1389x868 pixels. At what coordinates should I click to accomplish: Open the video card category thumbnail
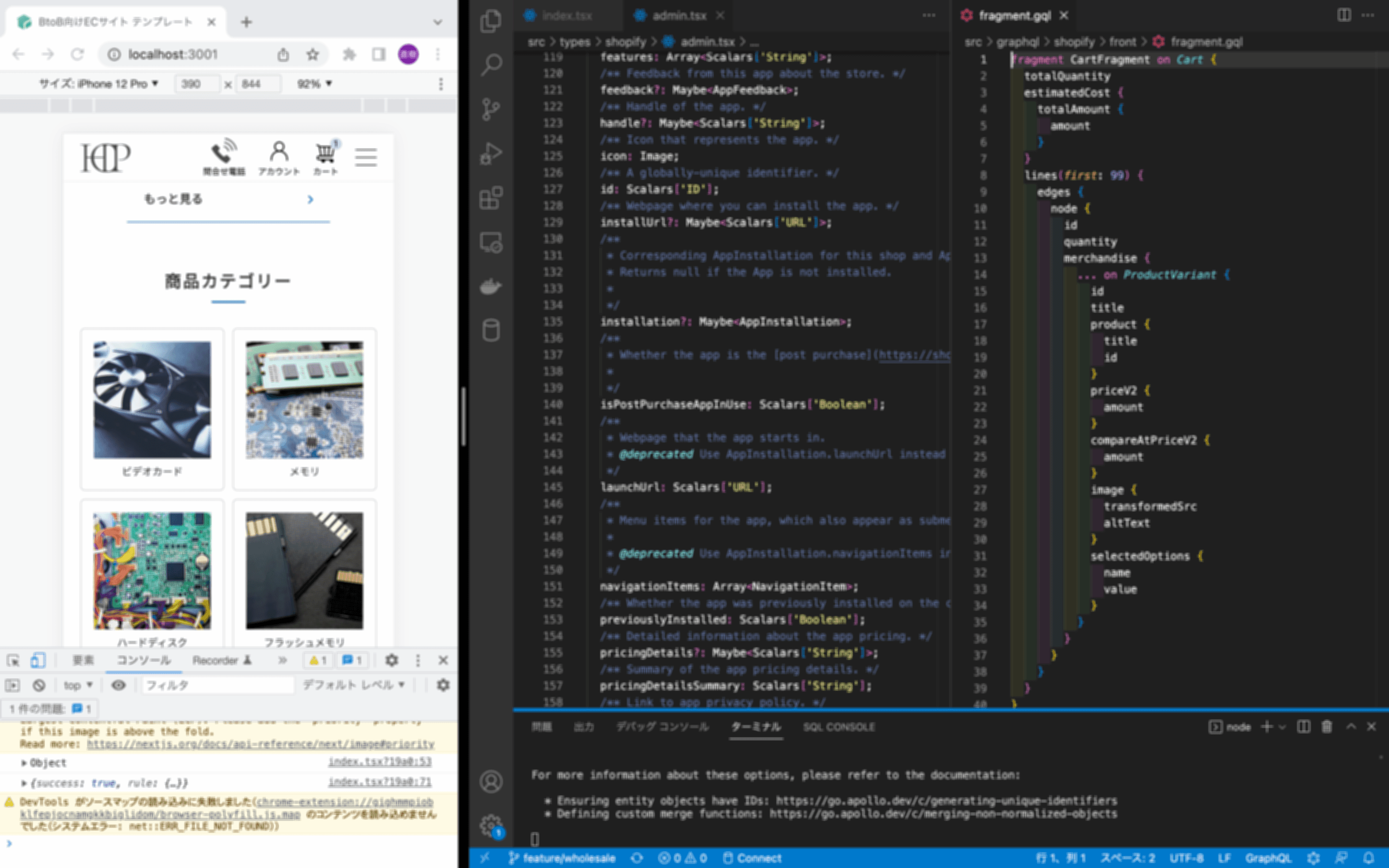click(152, 400)
